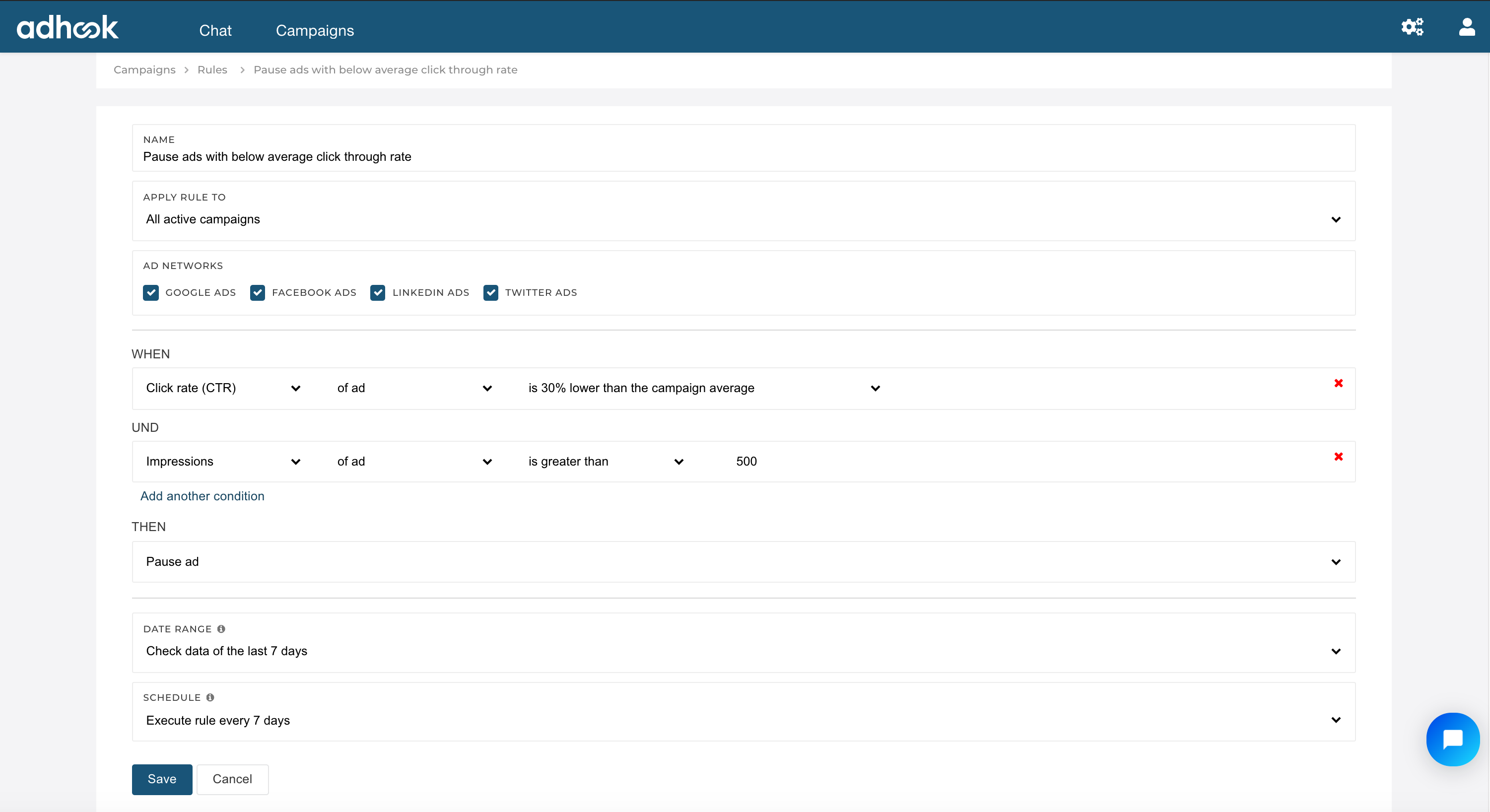1490x812 pixels.
Task: Click the Campaigns breadcrumb link
Action: tap(144, 69)
